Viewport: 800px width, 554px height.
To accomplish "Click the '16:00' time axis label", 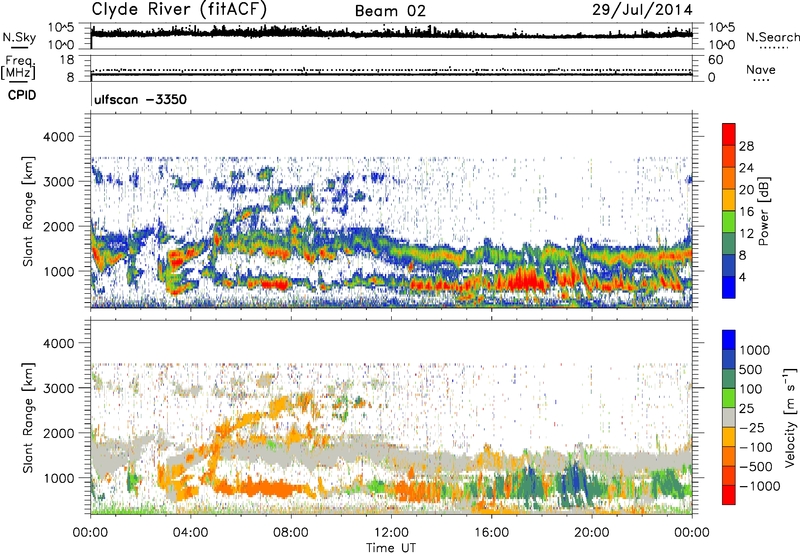I will [491, 533].
